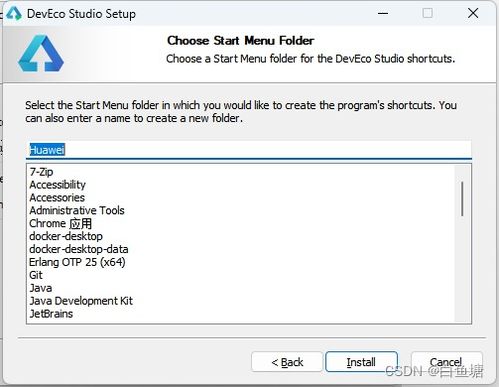This screenshot has height=387, width=499.
Task: Choose the Accessories folder
Action: (57, 198)
